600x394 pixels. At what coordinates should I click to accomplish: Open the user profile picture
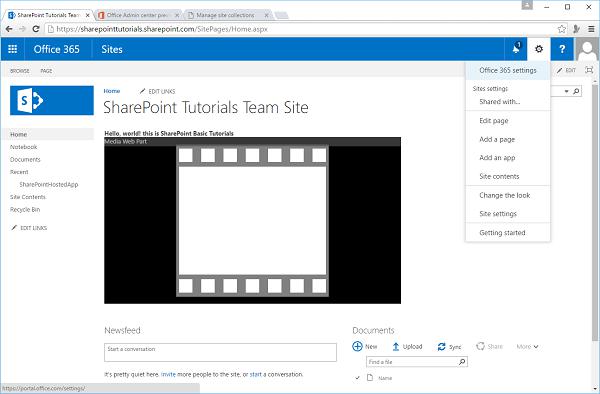[x=587, y=49]
